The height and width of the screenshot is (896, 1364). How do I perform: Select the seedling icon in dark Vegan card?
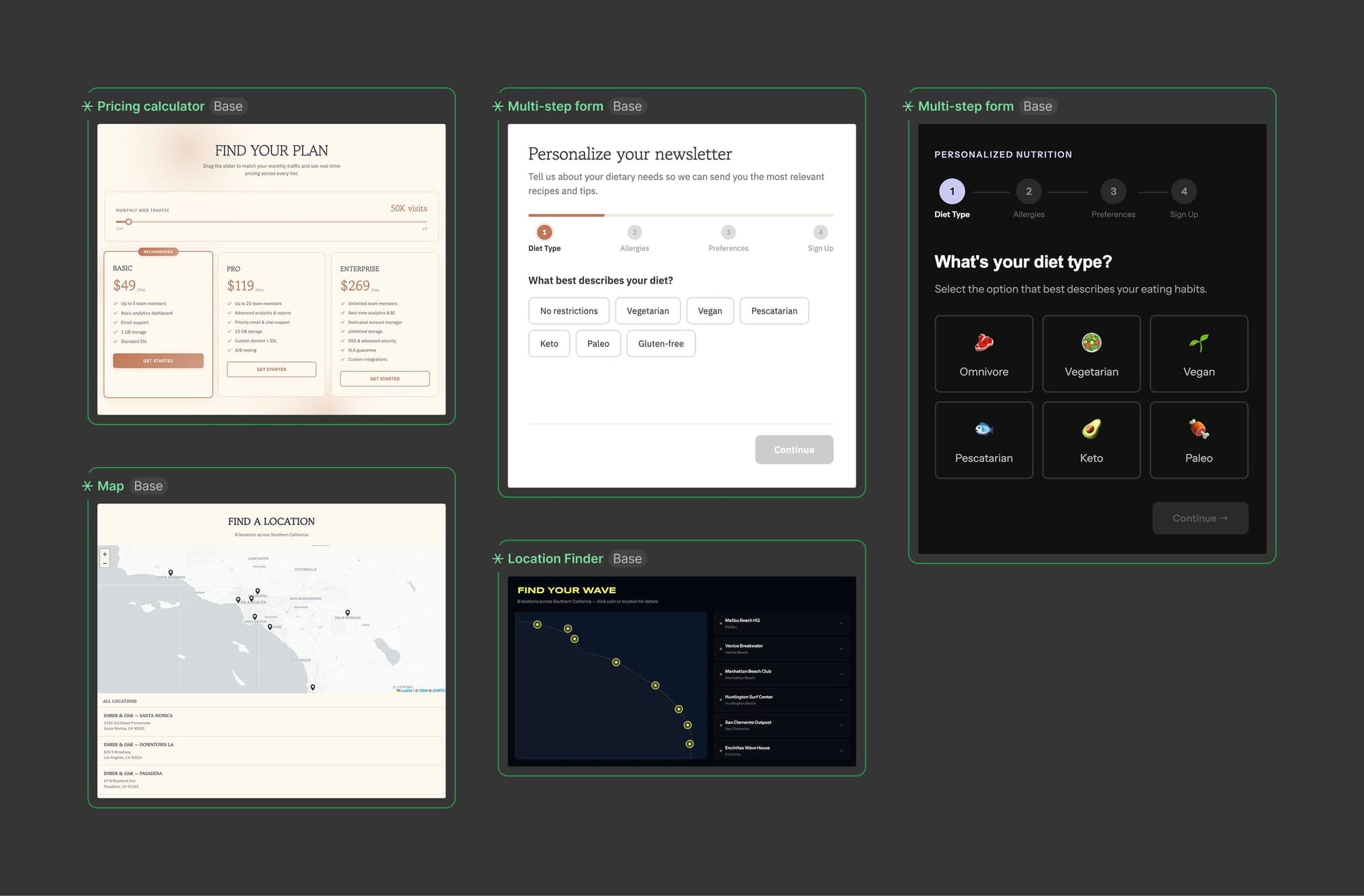[1199, 342]
